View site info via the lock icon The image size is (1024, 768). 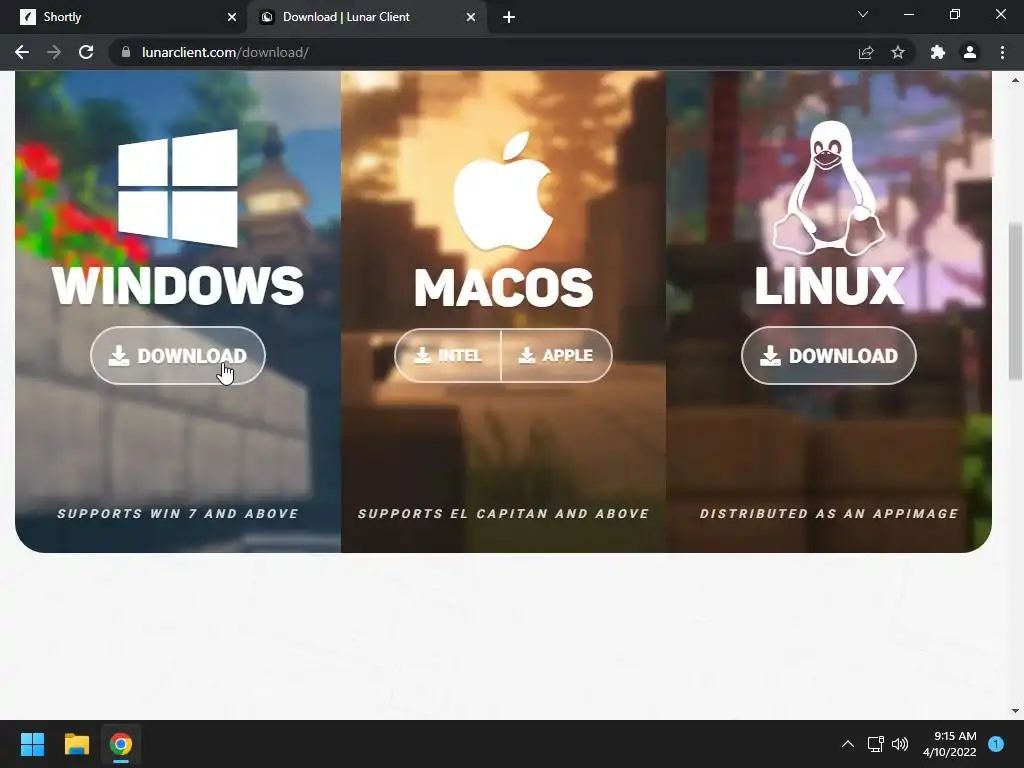pyautogui.click(x=126, y=52)
